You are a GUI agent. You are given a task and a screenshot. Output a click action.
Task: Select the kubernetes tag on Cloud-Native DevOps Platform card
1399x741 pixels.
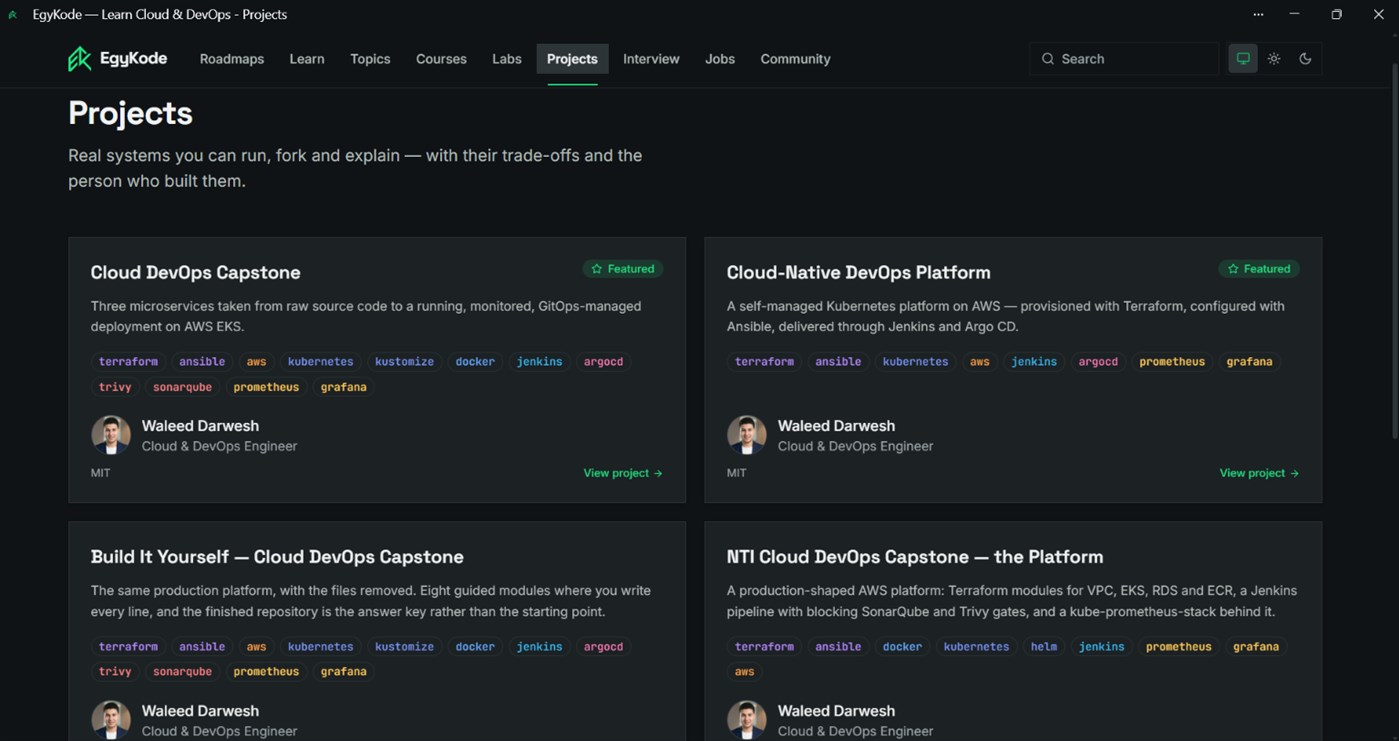pos(915,362)
